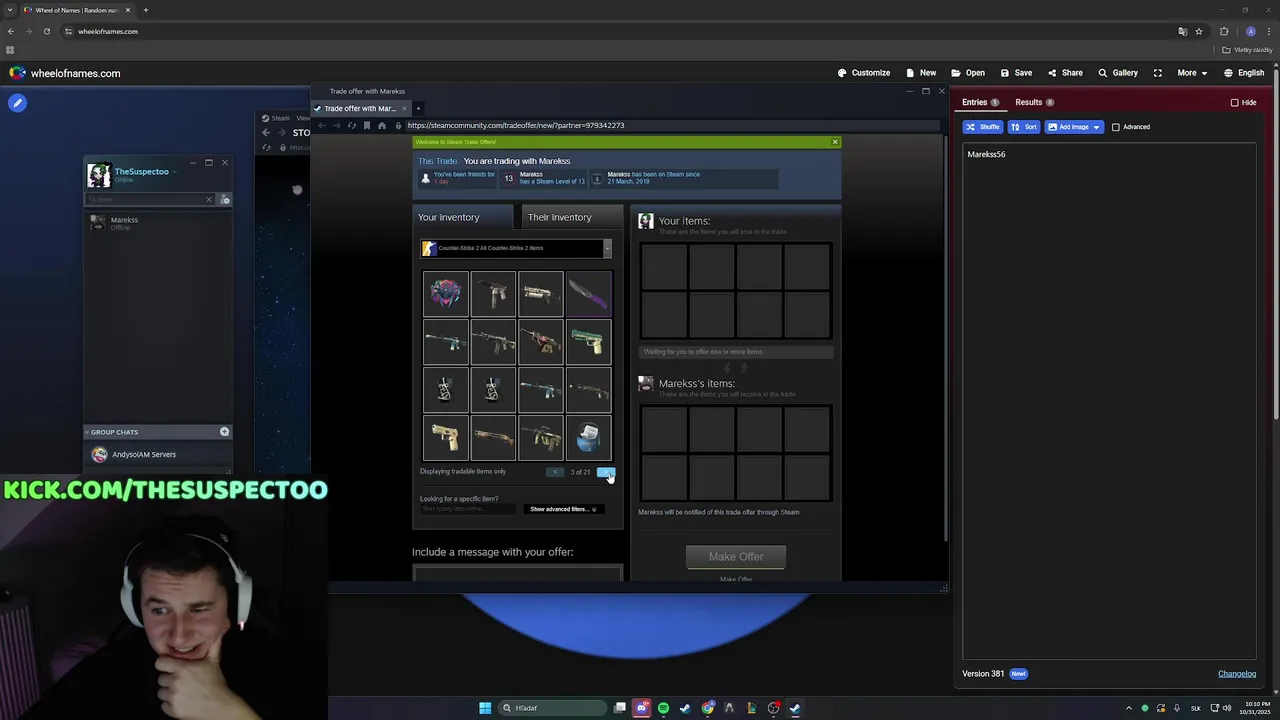1280x720 pixels.
Task: Expand the Add image dropdown arrow
Action: (x=1096, y=127)
